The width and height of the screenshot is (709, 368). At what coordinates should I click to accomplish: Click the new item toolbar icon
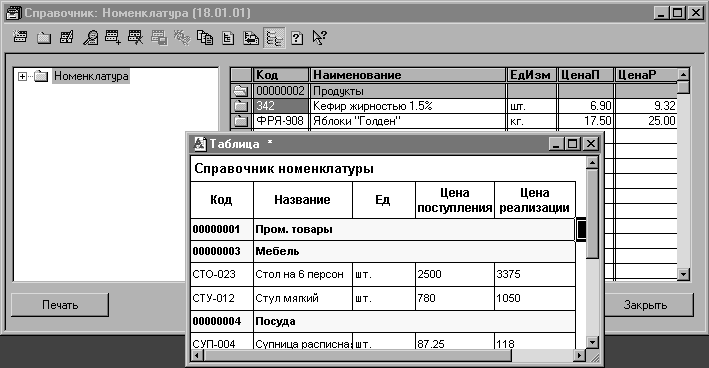click(x=20, y=37)
